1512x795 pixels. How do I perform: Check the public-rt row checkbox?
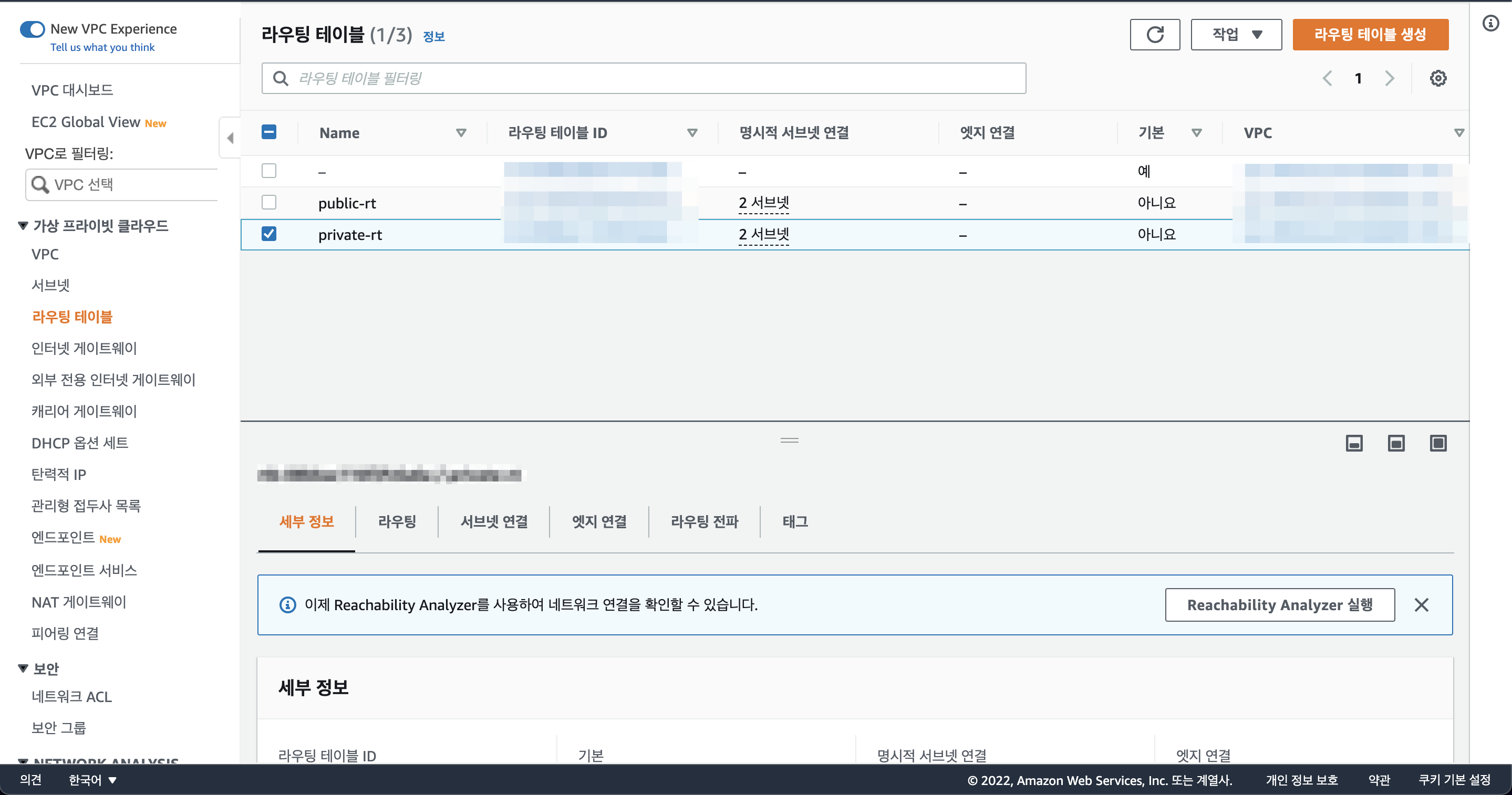click(x=269, y=202)
